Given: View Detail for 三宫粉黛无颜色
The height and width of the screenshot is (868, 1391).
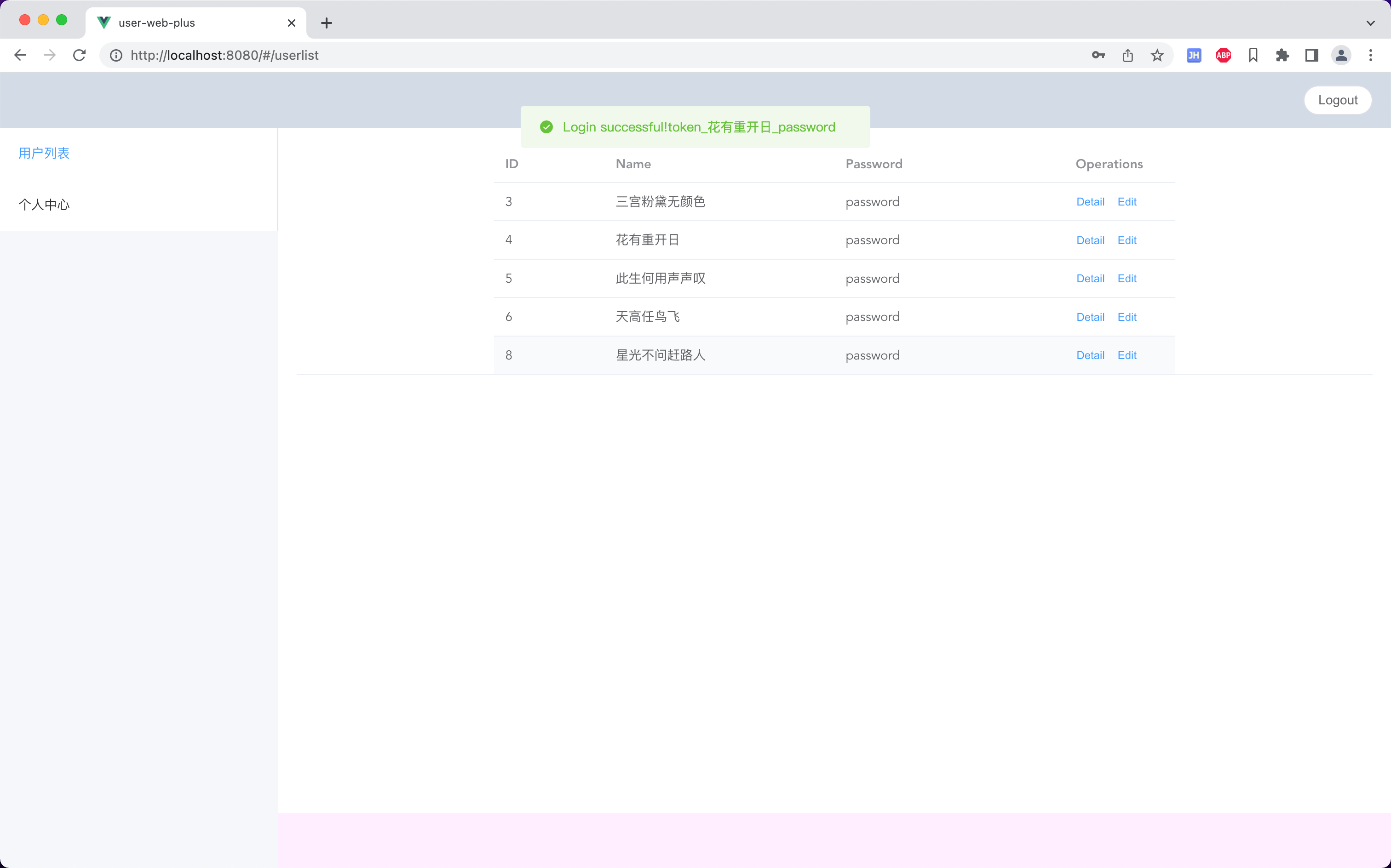Looking at the screenshot, I should pyautogui.click(x=1090, y=202).
